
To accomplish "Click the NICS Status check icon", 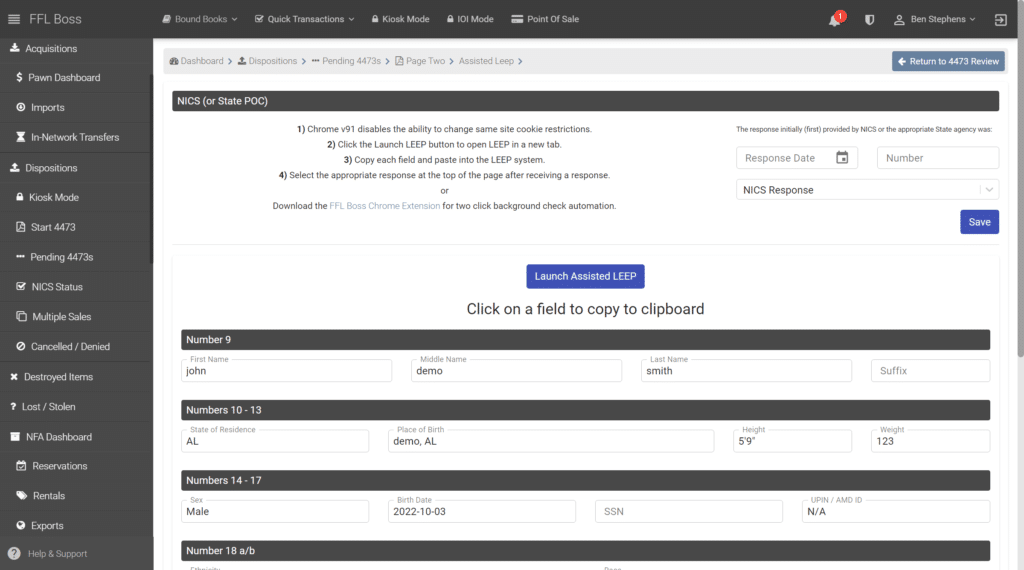I will (21, 286).
